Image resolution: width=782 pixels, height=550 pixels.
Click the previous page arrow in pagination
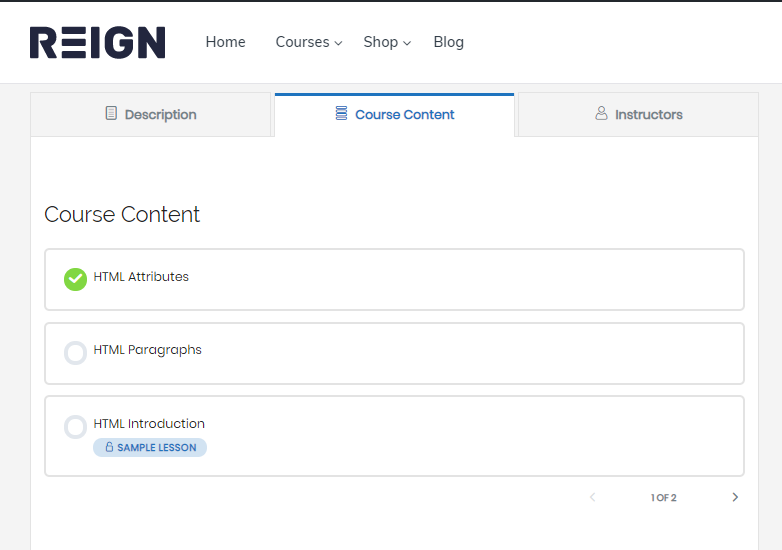(x=592, y=497)
